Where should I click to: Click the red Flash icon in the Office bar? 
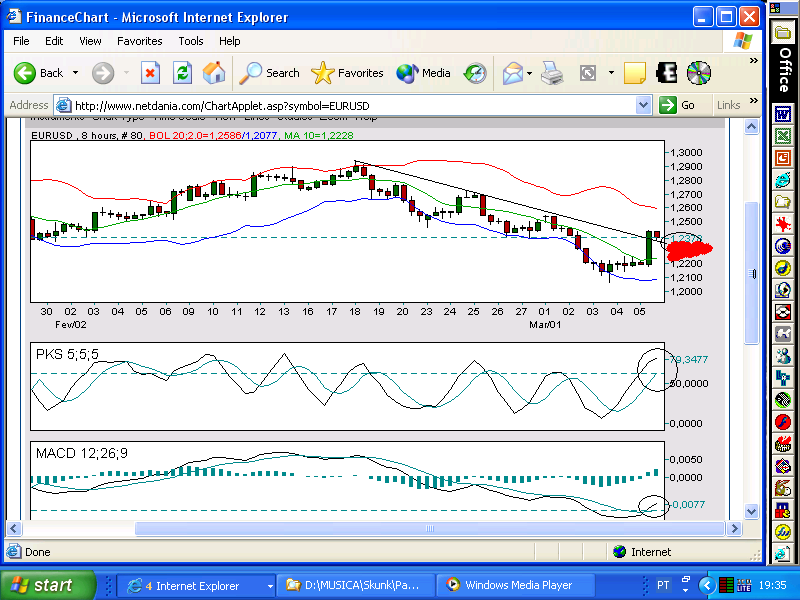pyautogui.click(x=783, y=422)
